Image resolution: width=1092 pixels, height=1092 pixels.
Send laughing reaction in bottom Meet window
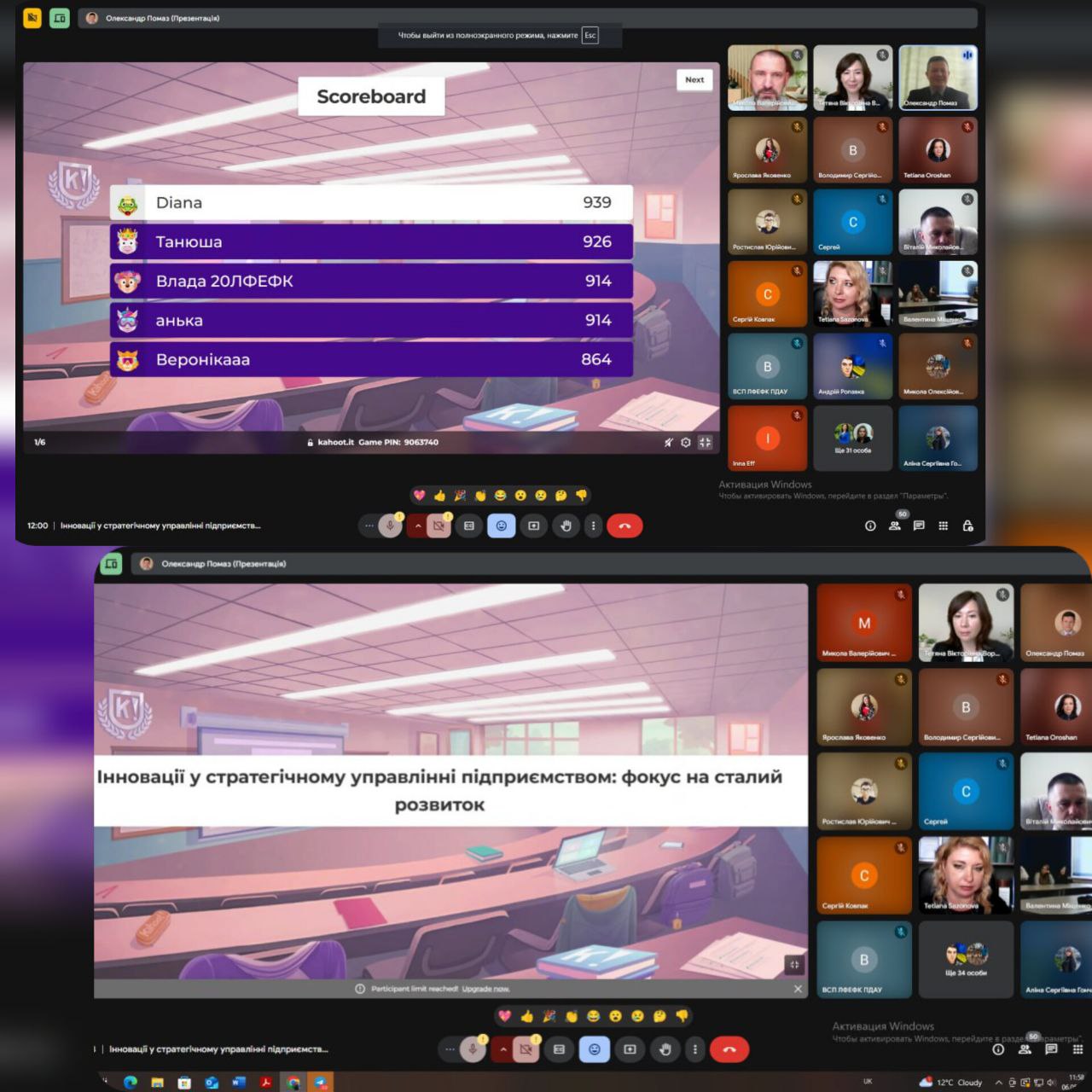pyautogui.click(x=593, y=1016)
